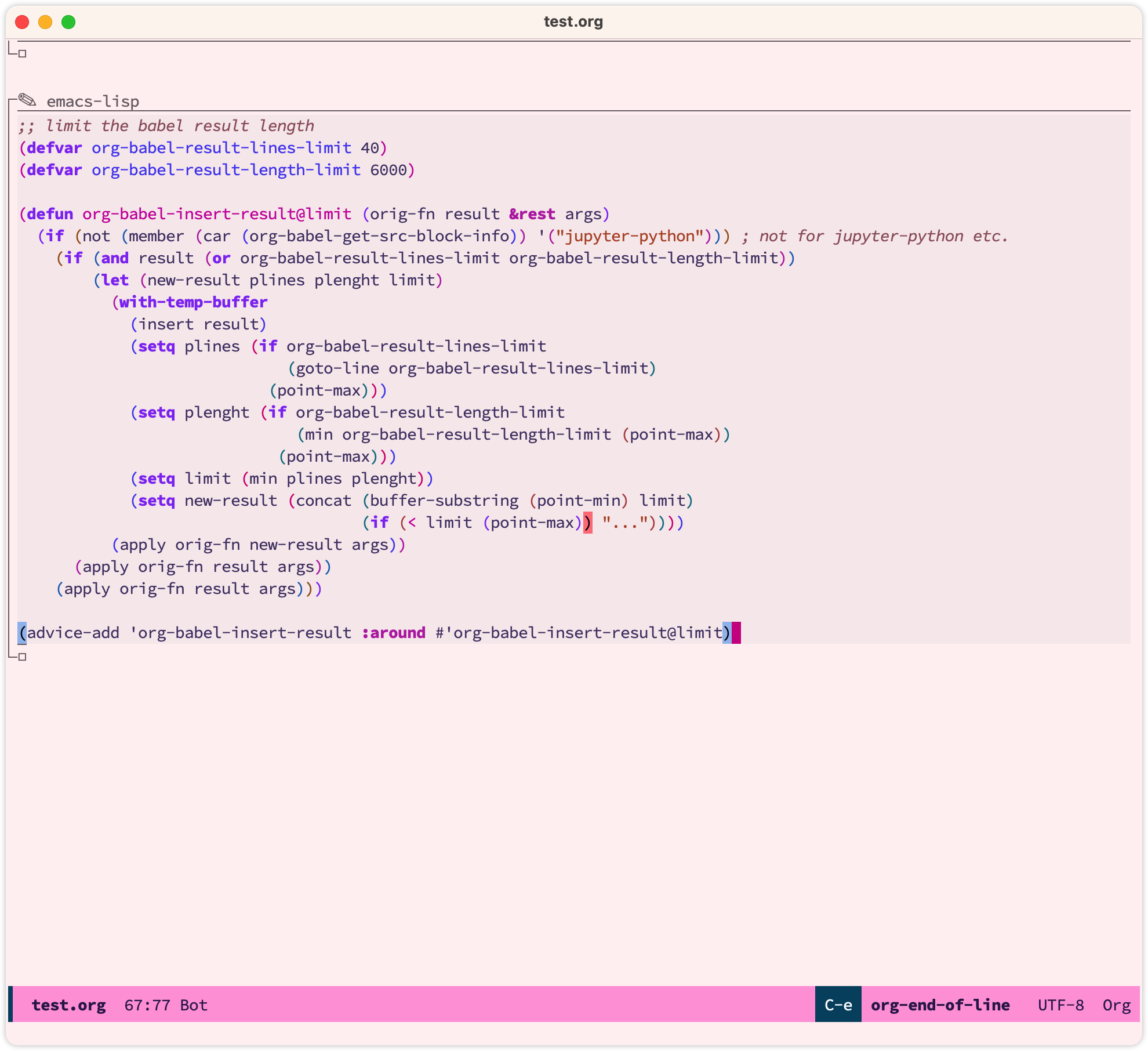Screen dimensions: 1148x1051
Task: Click the small square below the advice-add line
Action: [x=23, y=657]
